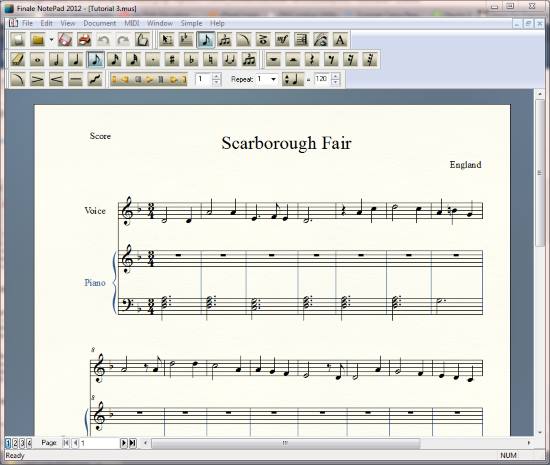This screenshot has width=550, height=465.
Task: Toggle the eighth note duration button
Action: [x=95, y=60]
